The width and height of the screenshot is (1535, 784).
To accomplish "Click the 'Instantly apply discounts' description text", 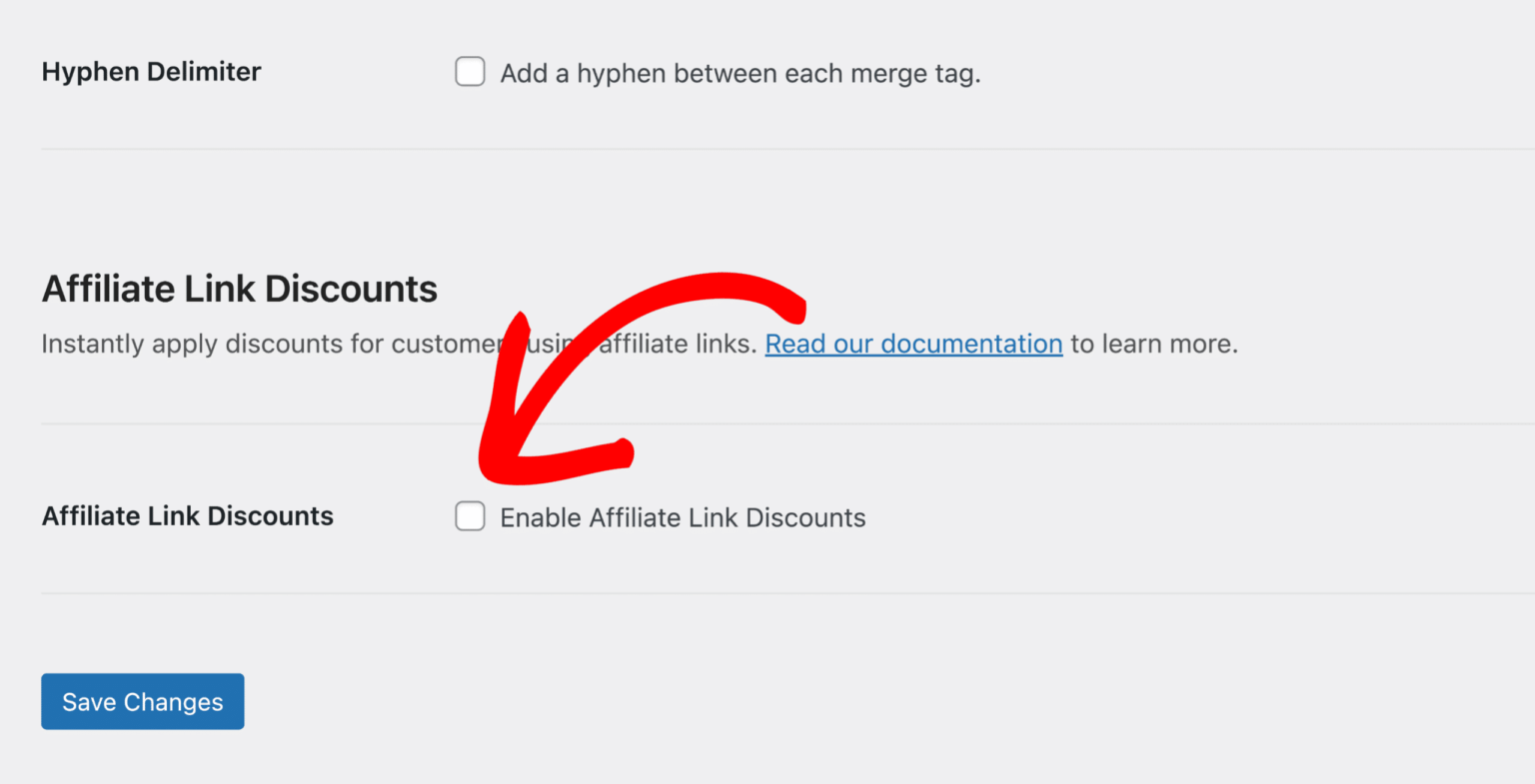I will [x=640, y=344].
